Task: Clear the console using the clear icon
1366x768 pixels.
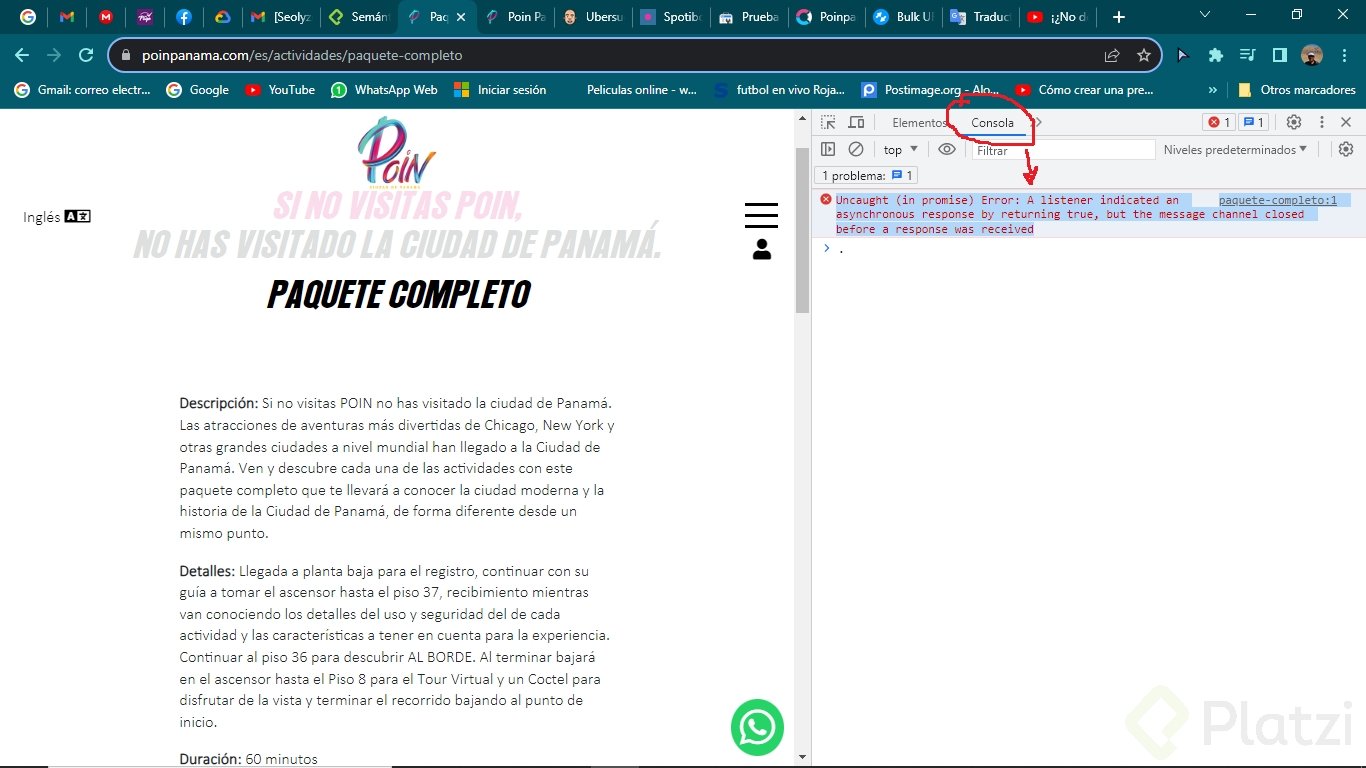Action: coord(856,149)
